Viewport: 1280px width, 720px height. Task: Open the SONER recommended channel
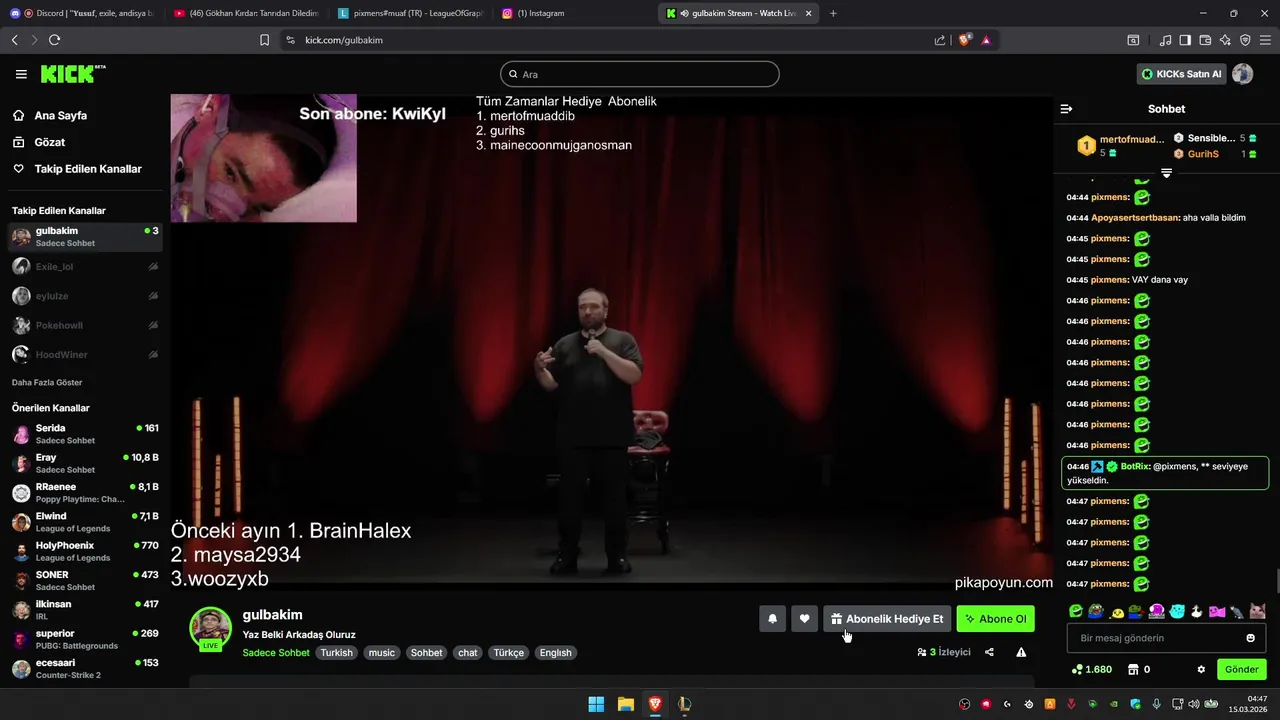point(85,580)
